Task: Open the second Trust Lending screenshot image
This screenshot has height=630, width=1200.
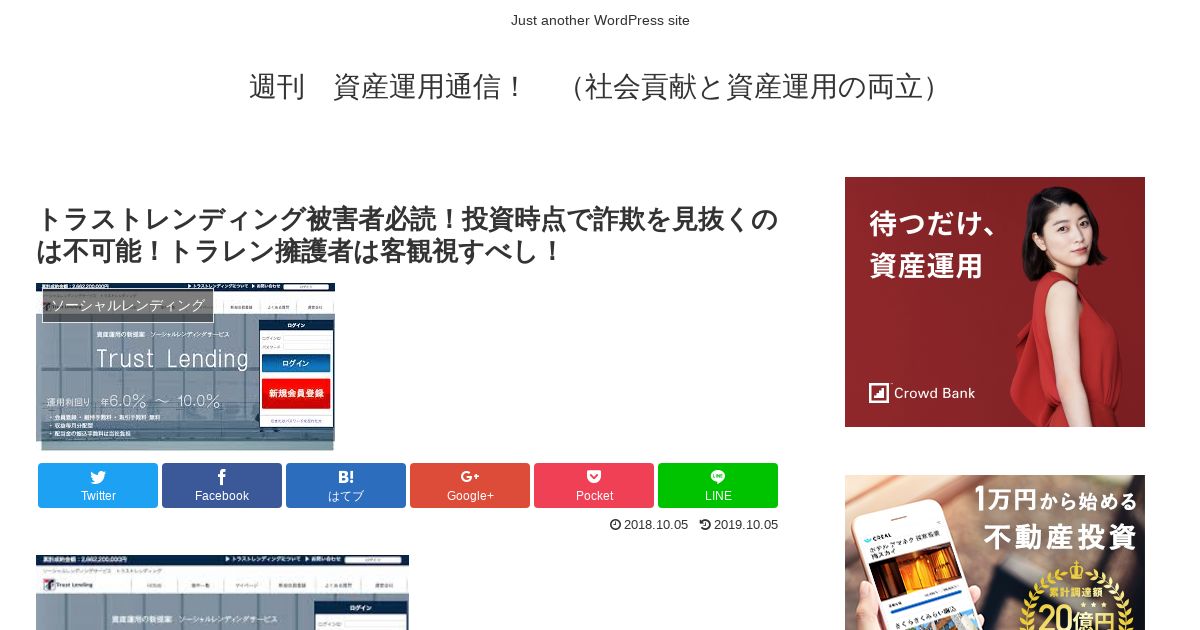Action: (222, 592)
